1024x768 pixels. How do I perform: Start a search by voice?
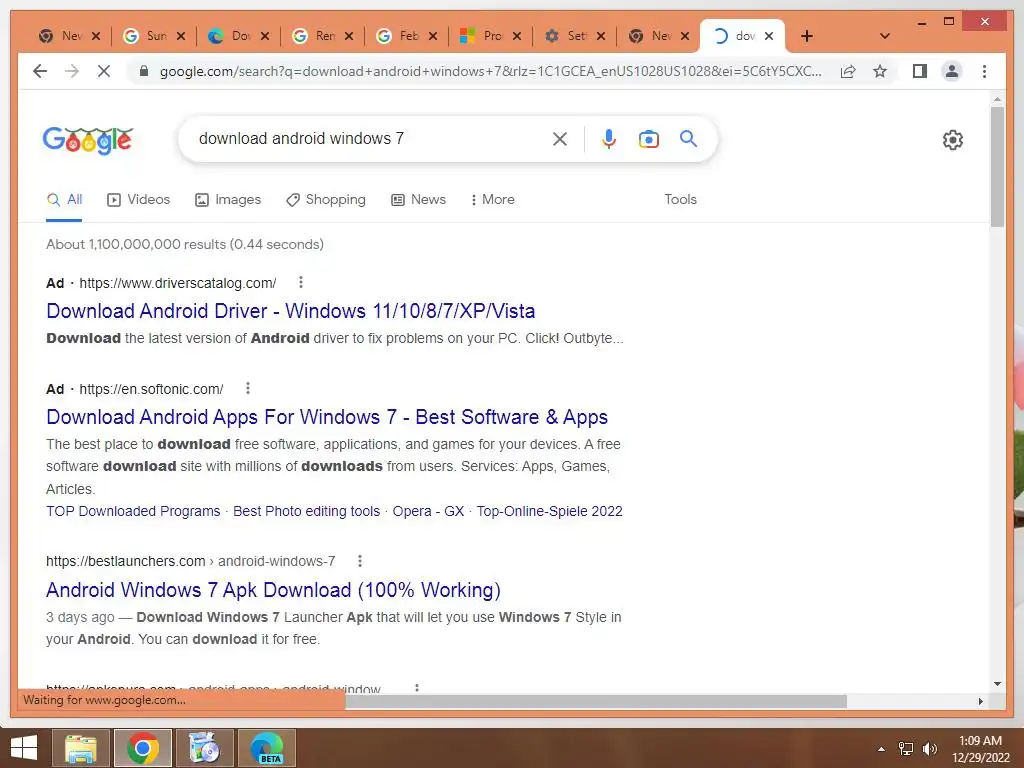coord(609,138)
